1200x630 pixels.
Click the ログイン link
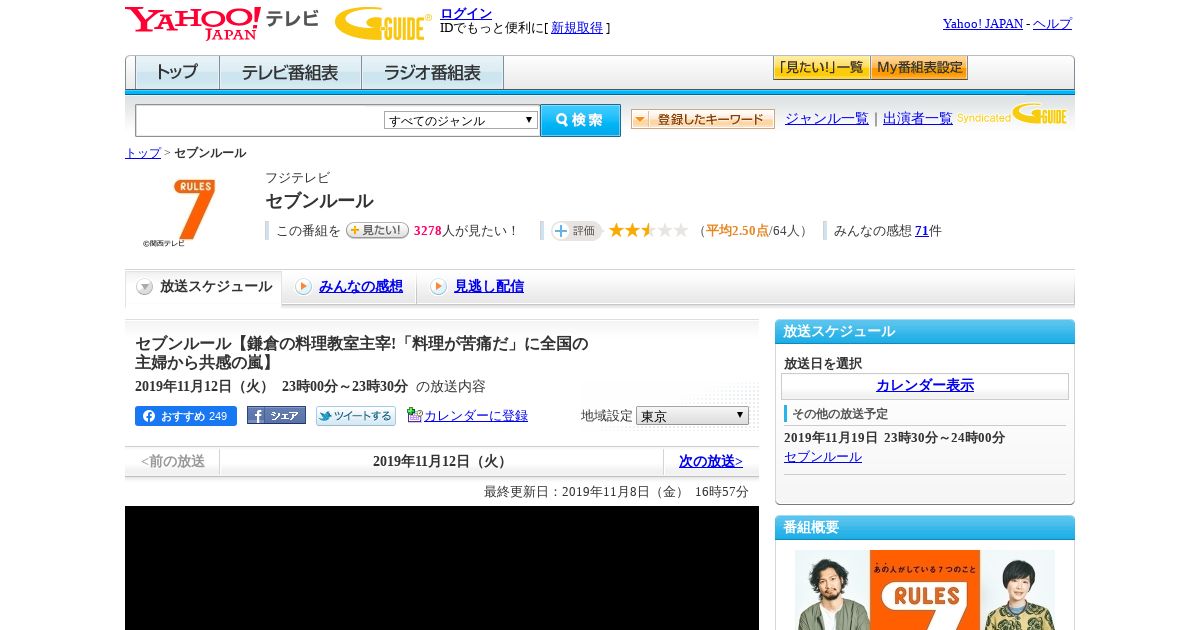466,13
